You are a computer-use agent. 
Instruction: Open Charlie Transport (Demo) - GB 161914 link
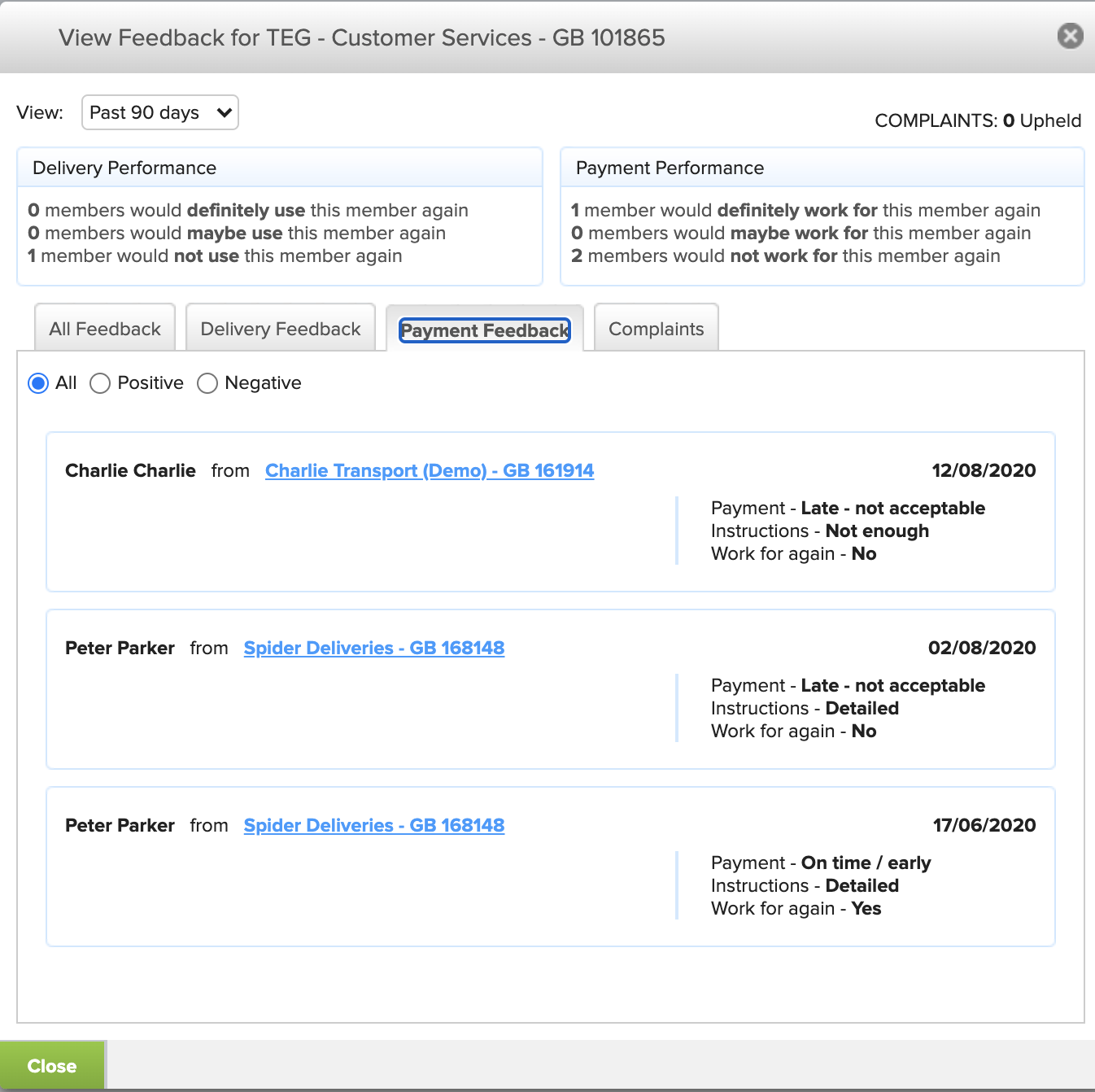pyautogui.click(x=430, y=470)
